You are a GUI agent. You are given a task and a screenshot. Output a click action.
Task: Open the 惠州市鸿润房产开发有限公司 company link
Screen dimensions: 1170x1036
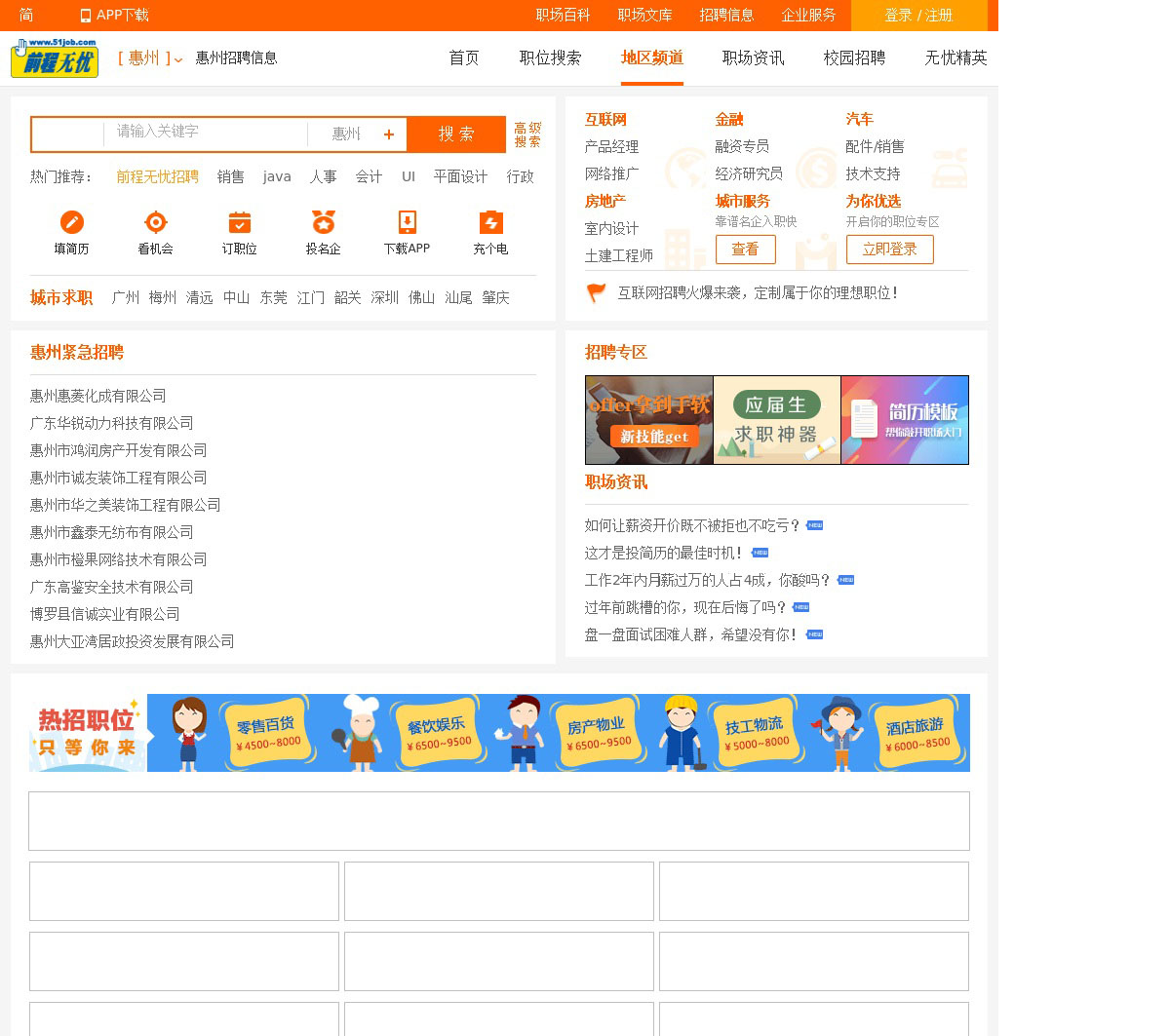(118, 450)
